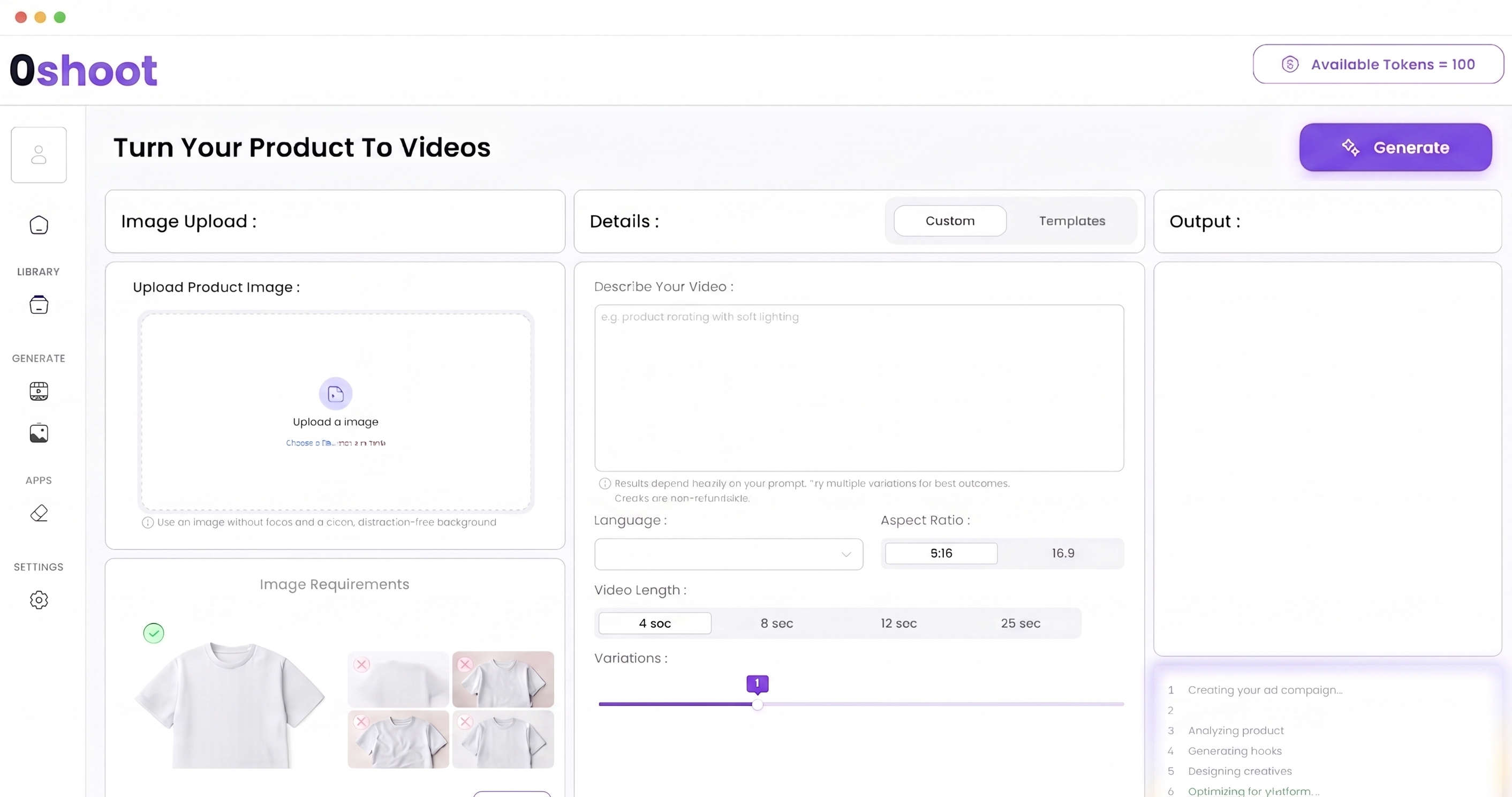Screen dimensions: 1512x797
Task: Click the user profile avatar icon
Action: [x=39, y=155]
